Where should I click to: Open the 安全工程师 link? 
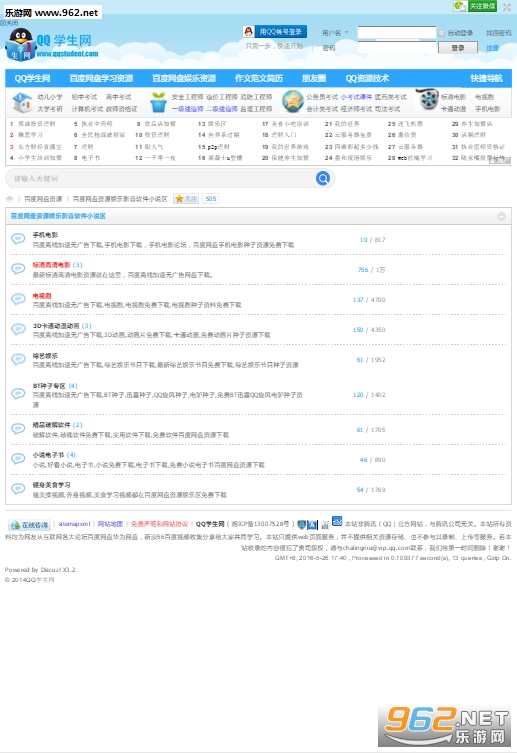(187, 97)
